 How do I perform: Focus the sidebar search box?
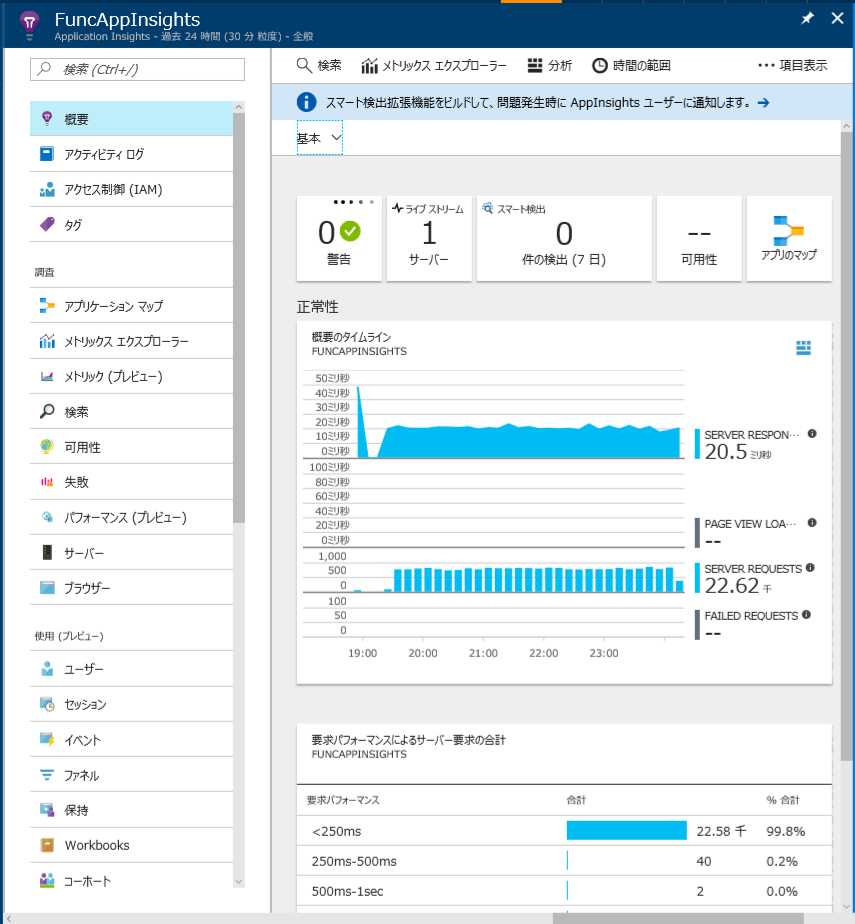pyautogui.click(x=137, y=69)
